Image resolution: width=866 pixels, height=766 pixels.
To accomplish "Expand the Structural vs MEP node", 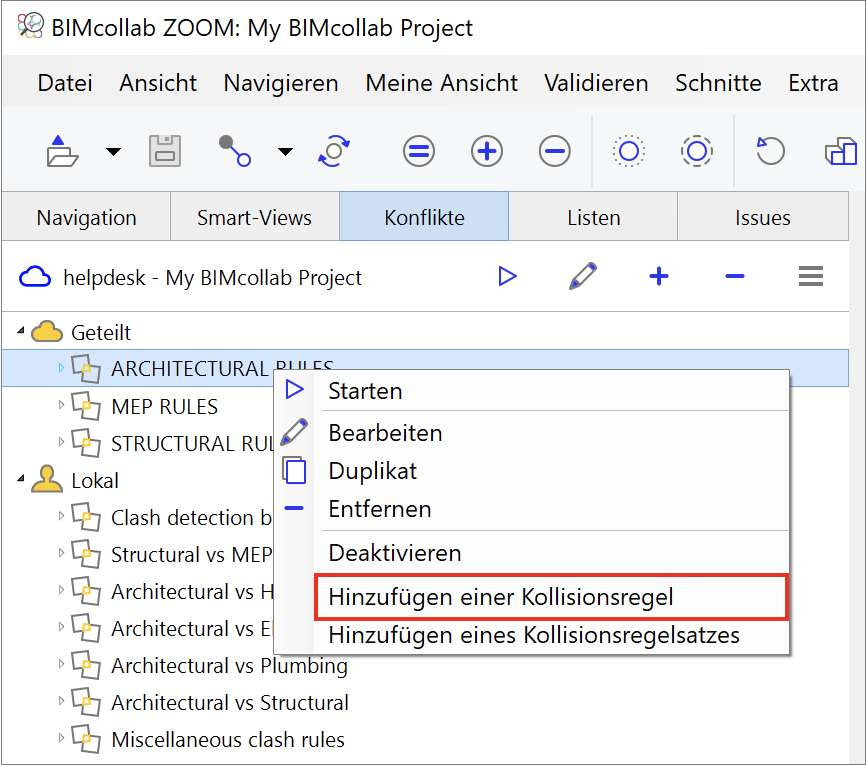I will [x=61, y=553].
